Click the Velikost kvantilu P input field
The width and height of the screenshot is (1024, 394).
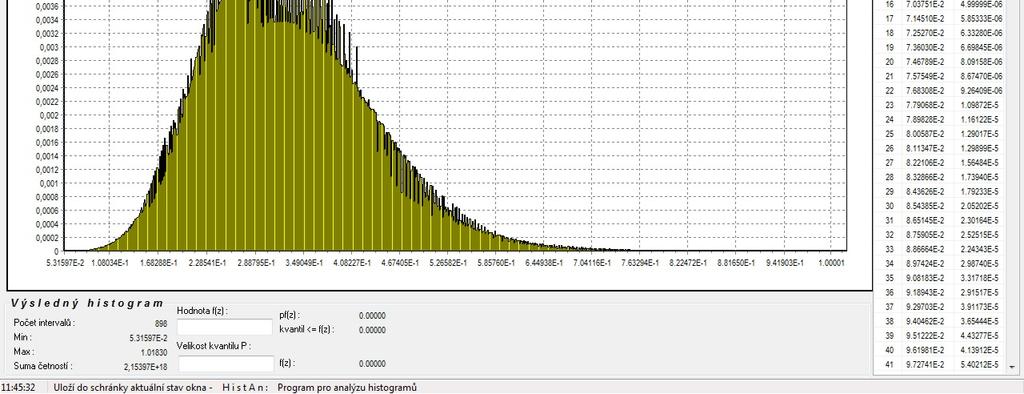coord(226,364)
